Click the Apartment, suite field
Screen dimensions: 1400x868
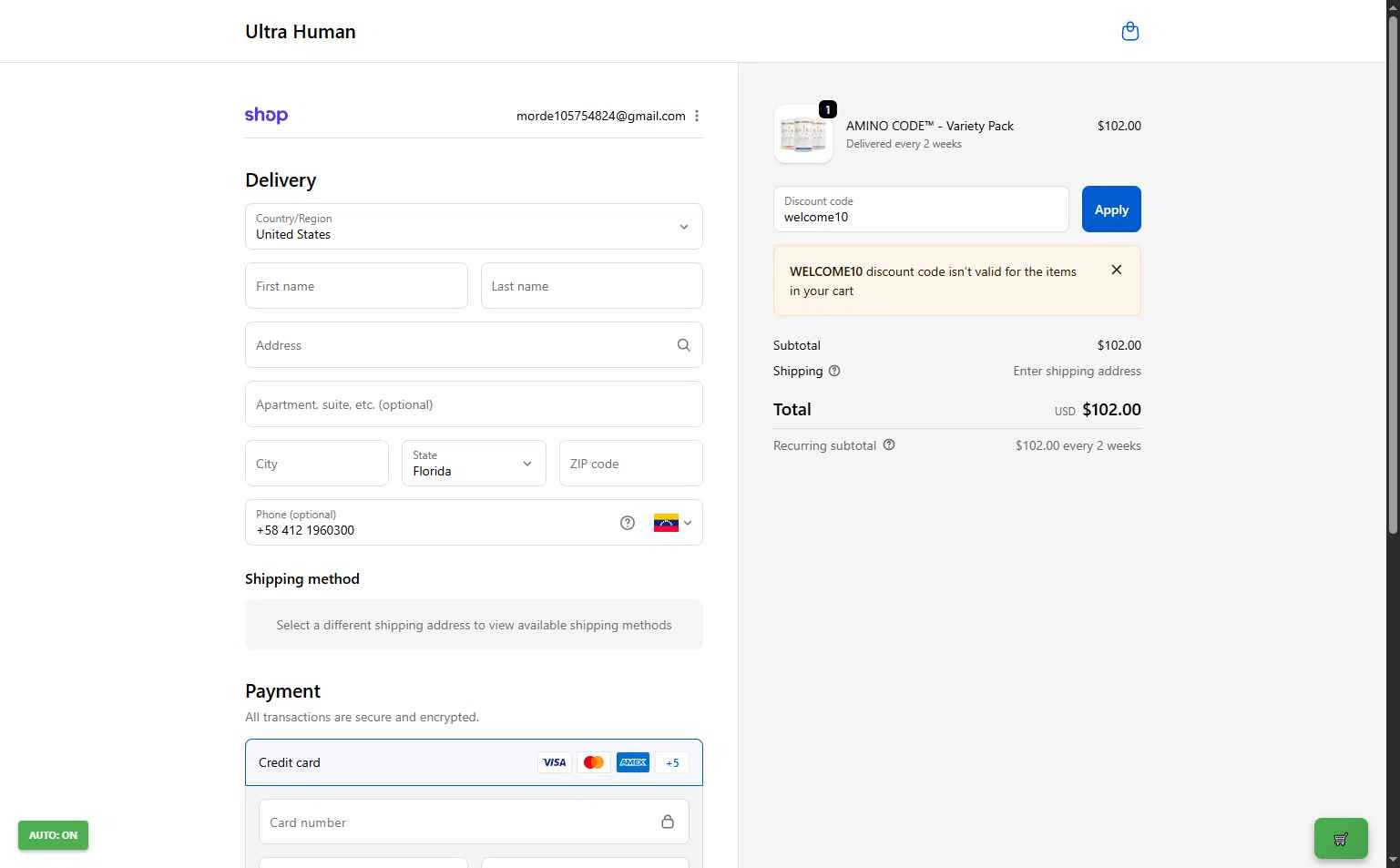[474, 404]
